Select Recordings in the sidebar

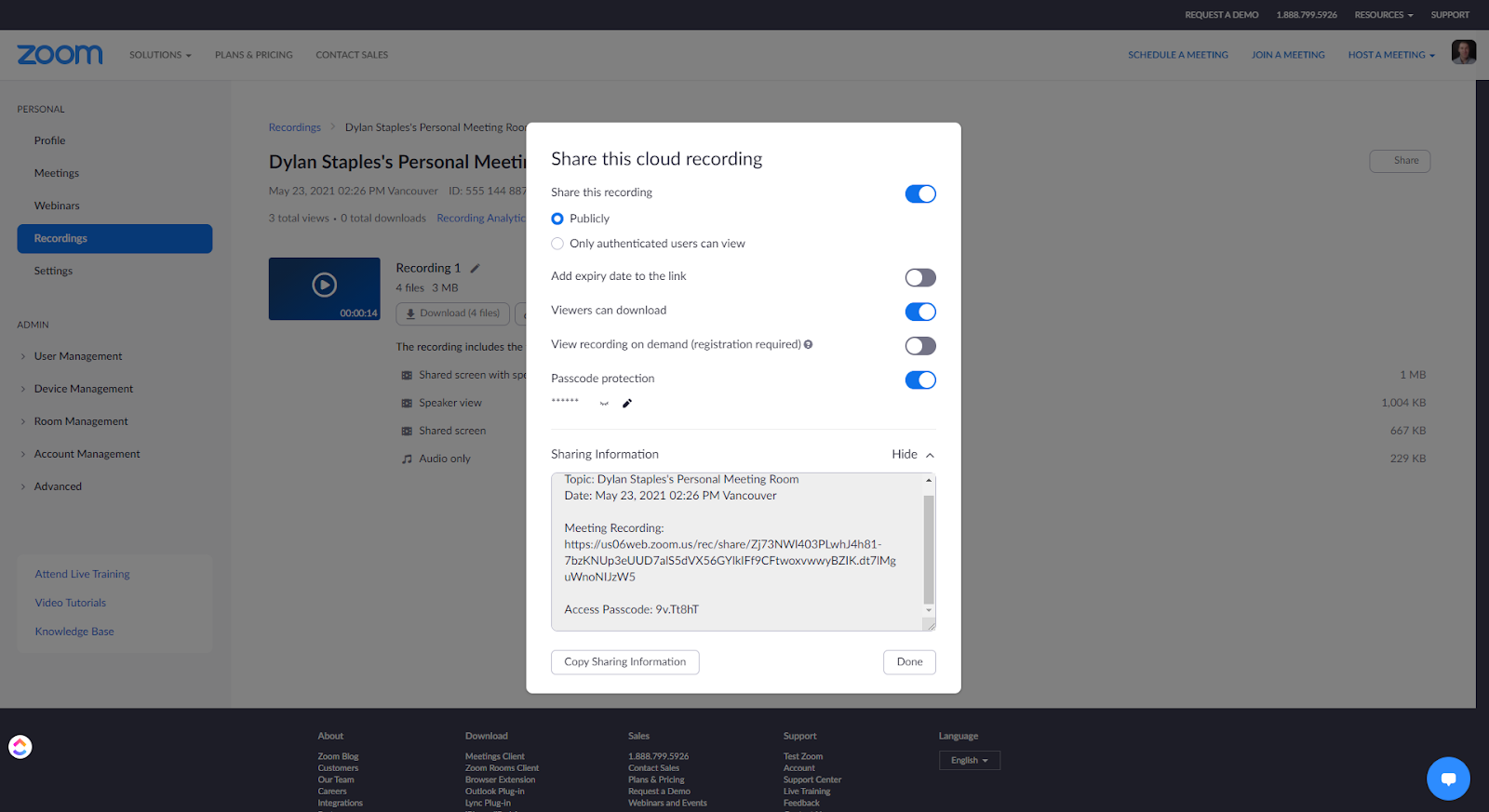pos(114,238)
